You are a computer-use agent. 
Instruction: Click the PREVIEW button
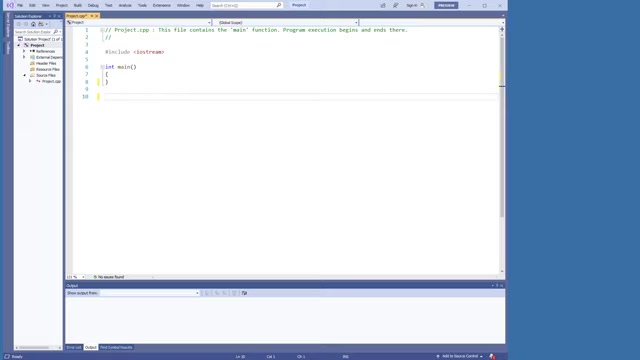[446, 5]
